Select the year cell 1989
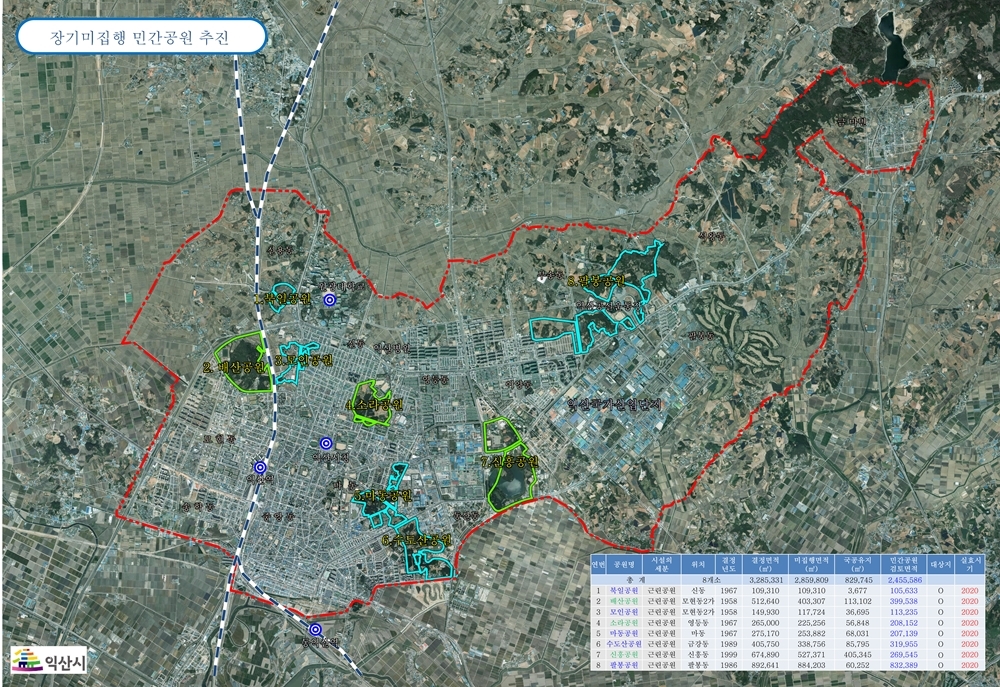 click(728, 644)
